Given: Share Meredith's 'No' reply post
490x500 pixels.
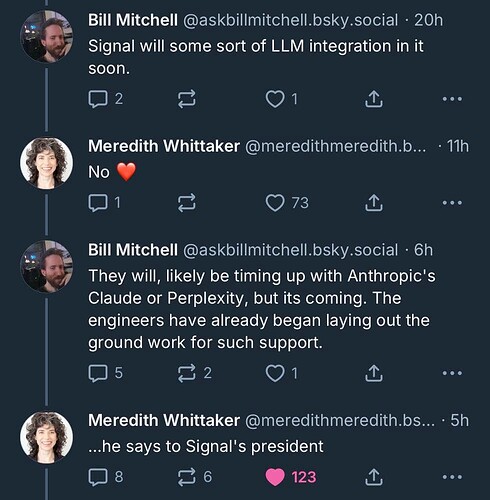Looking at the screenshot, I should tap(374, 203).
